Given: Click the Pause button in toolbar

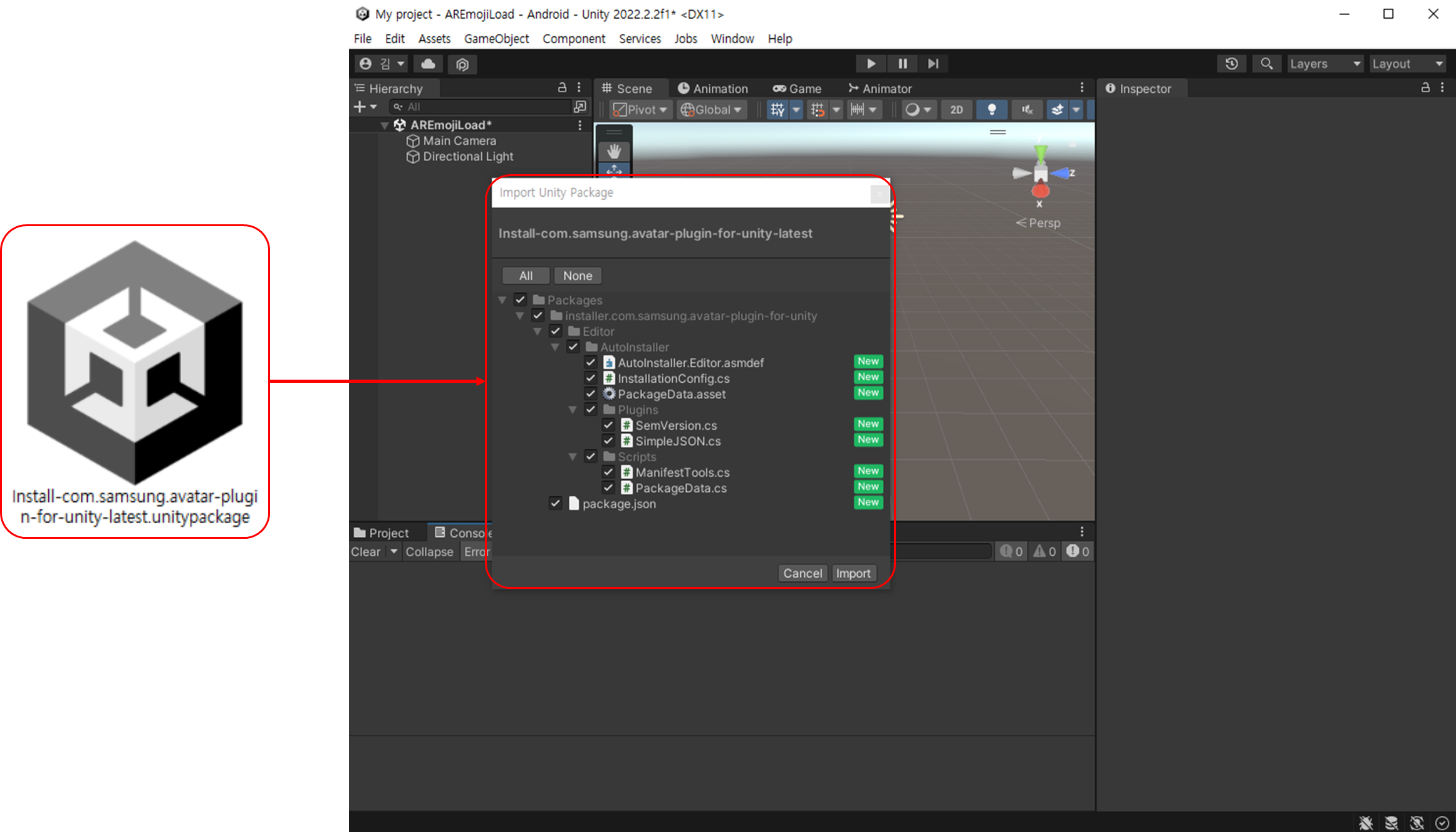Looking at the screenshot, I should (902, 63).
